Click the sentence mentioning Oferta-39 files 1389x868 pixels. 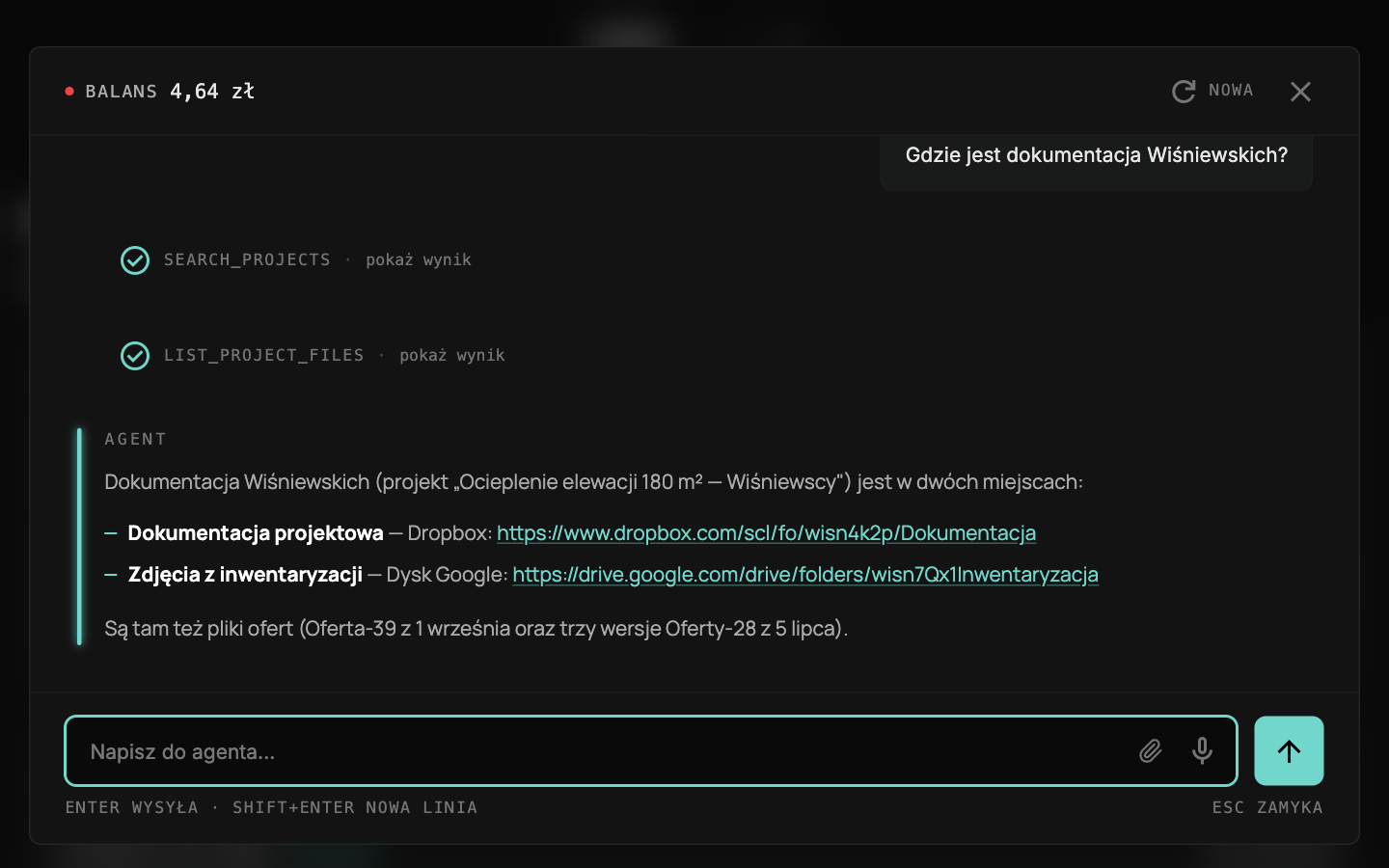click(x=477, y=629)
